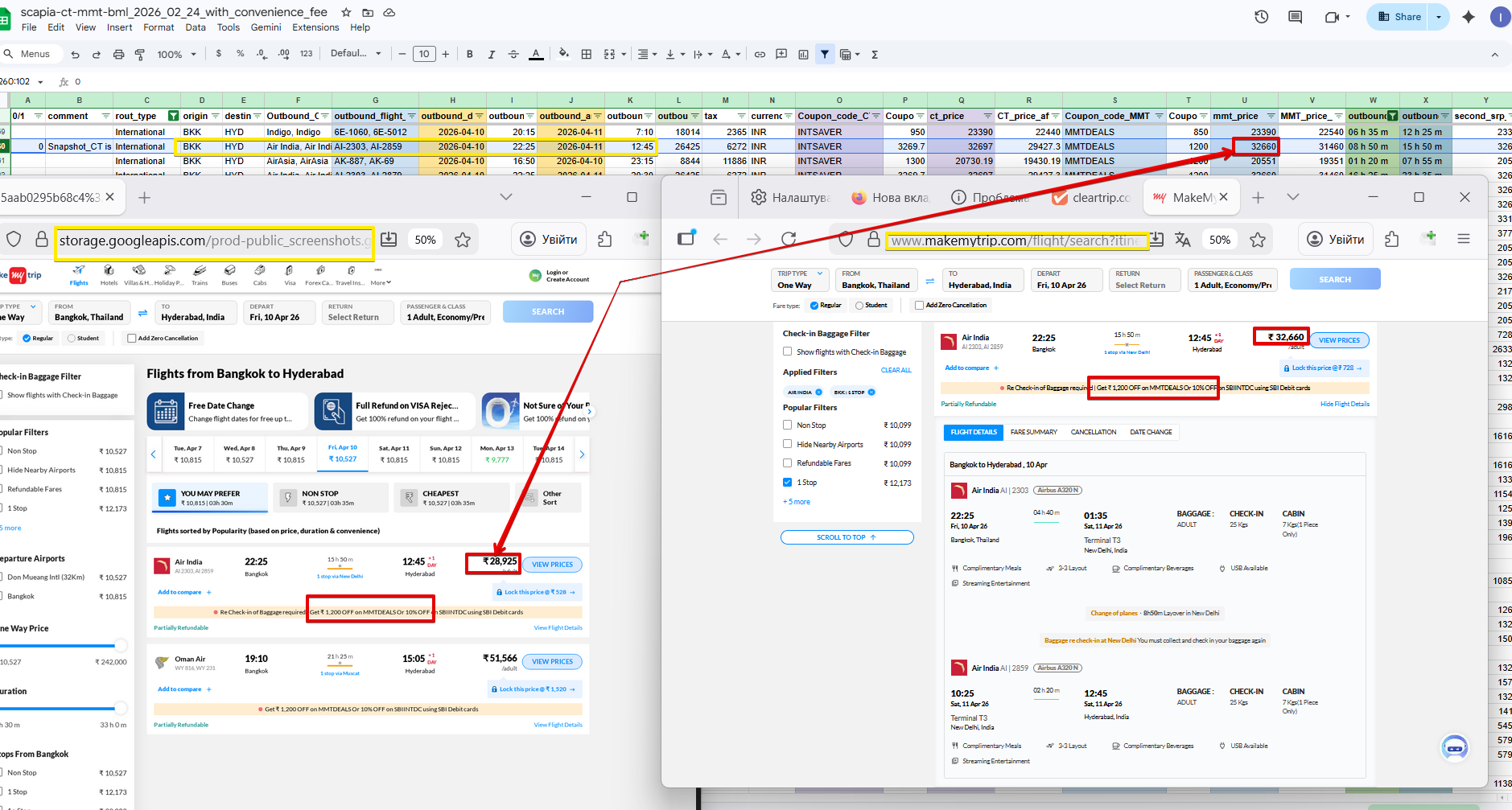Check Add Zero Cancellation in left window
This screenshot has width=1512, height=810.
coord(132,338)
